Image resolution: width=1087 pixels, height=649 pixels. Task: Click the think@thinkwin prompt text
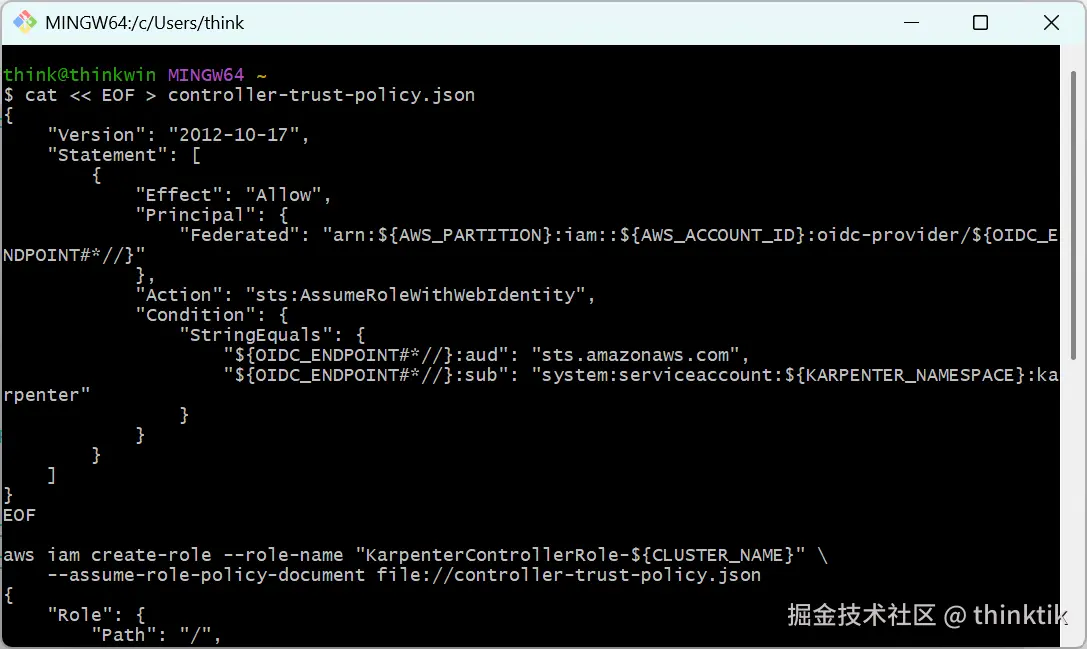[x=80, y=74]
